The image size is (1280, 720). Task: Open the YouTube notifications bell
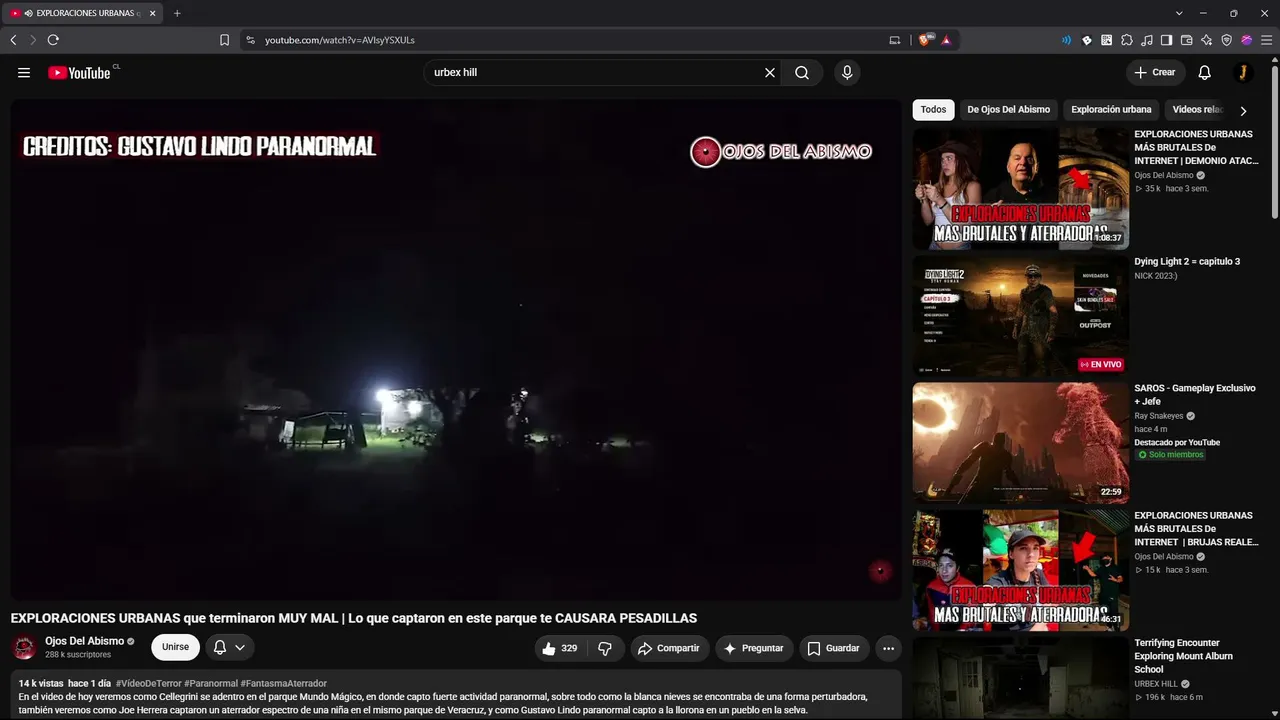pyautogui.click(x=1205, y=73)
